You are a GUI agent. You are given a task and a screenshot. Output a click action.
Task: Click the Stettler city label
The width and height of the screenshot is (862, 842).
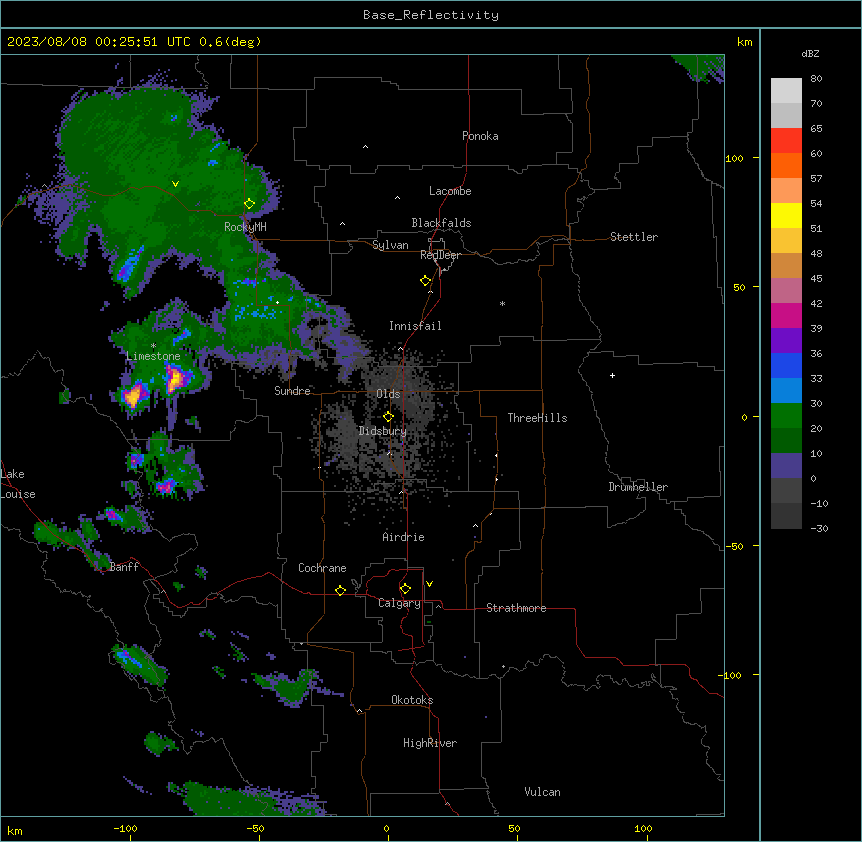click(x=634, y=237)
